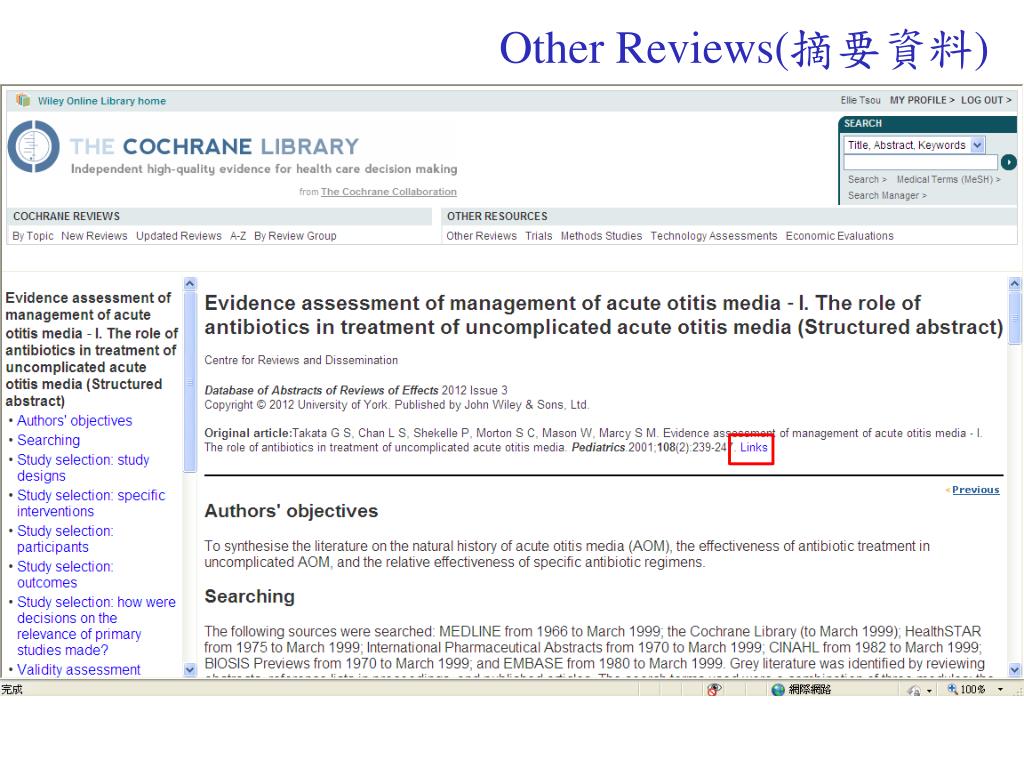Select Methods Studies menu item
Screen dimensions: 1024x768
[x=601, y=236]
